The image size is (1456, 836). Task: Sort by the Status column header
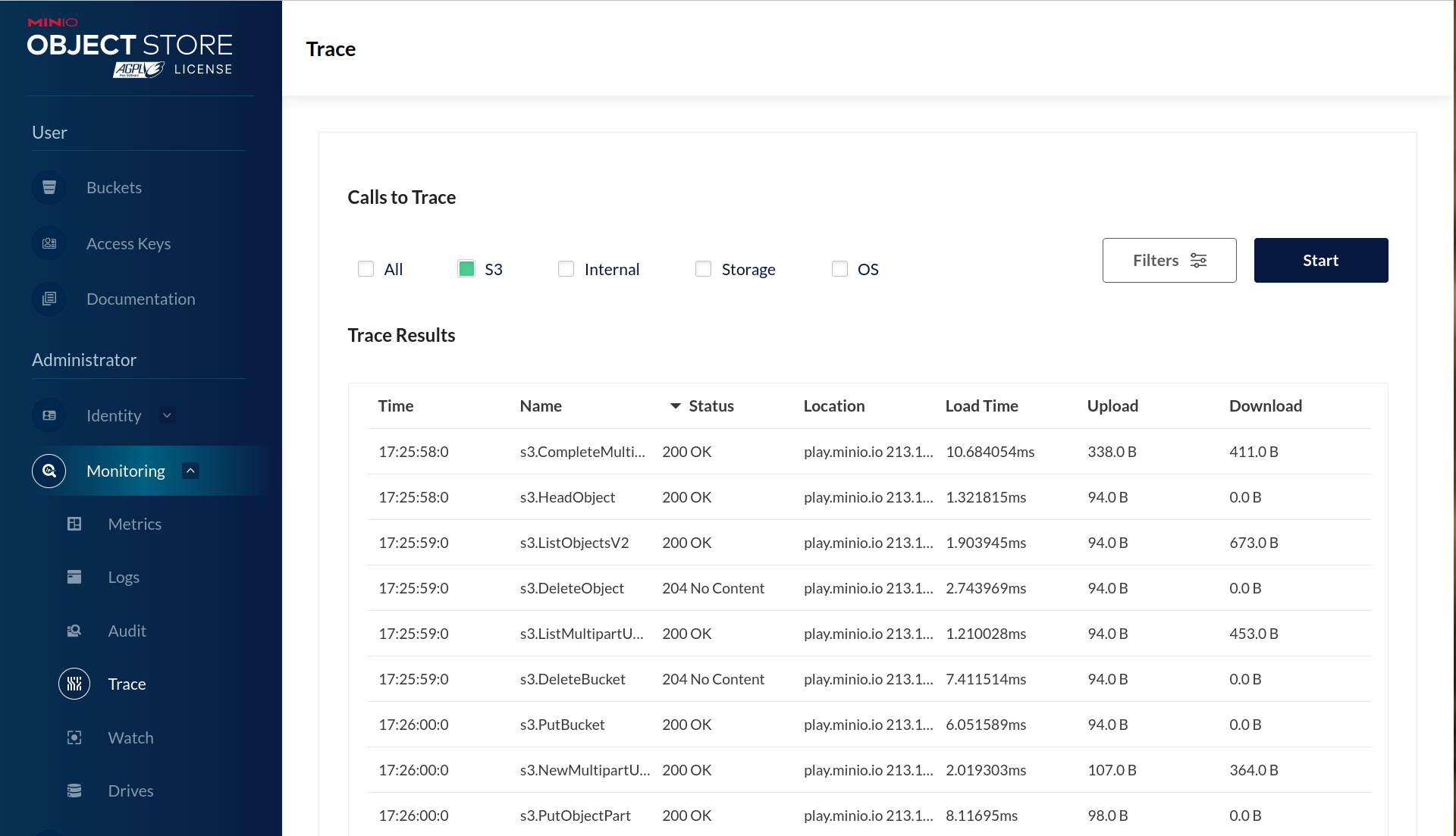pyautogui.click(x=711, y=405)
